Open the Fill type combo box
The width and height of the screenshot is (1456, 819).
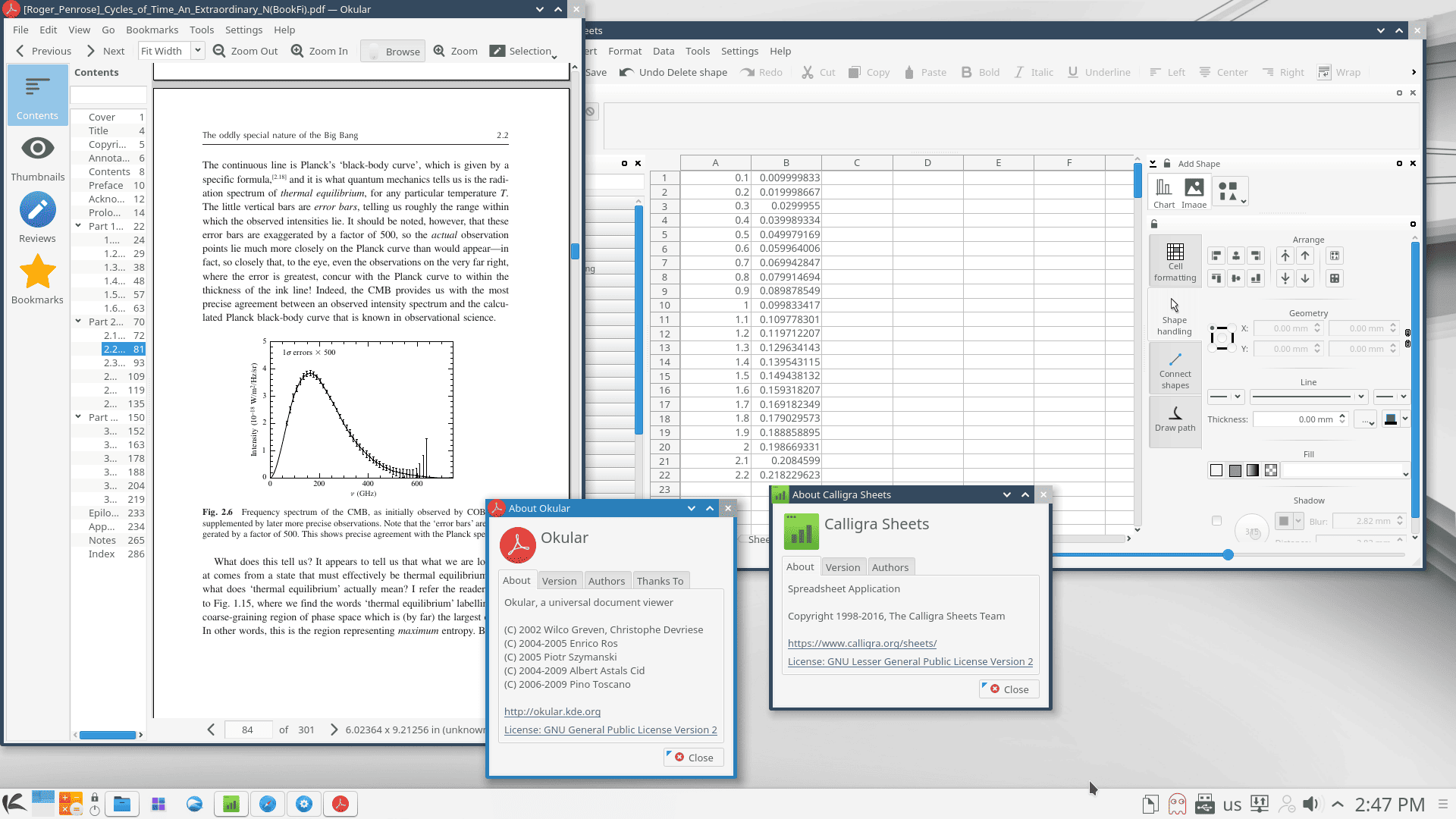coord(1346,471)
